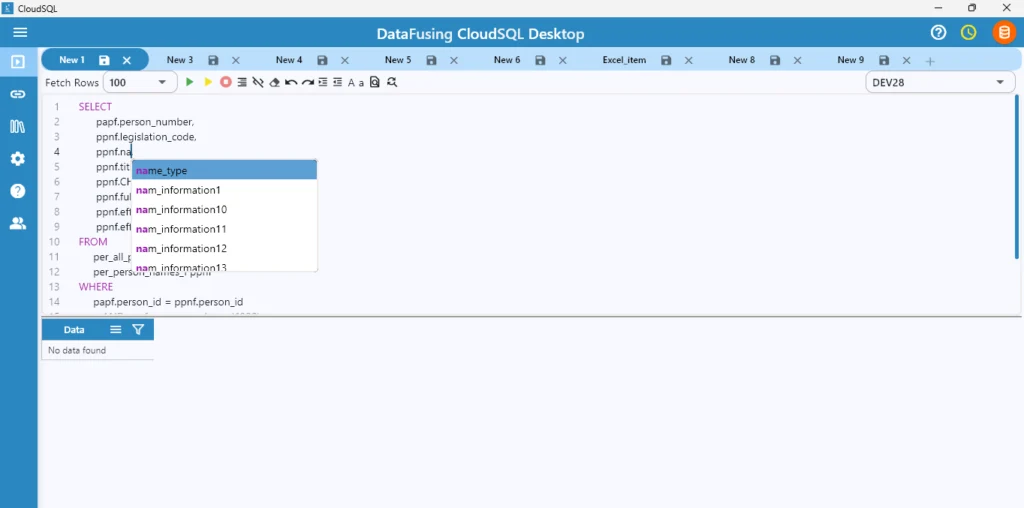Change to lowercase with small a
This screenshot has width=1024, height=508.
click(361, 84)
